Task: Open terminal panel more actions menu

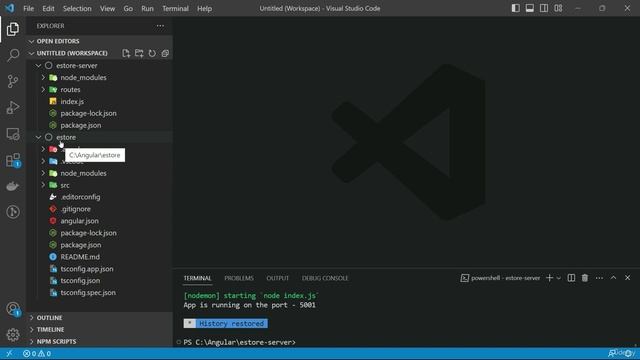Action: tap(599, 278)
